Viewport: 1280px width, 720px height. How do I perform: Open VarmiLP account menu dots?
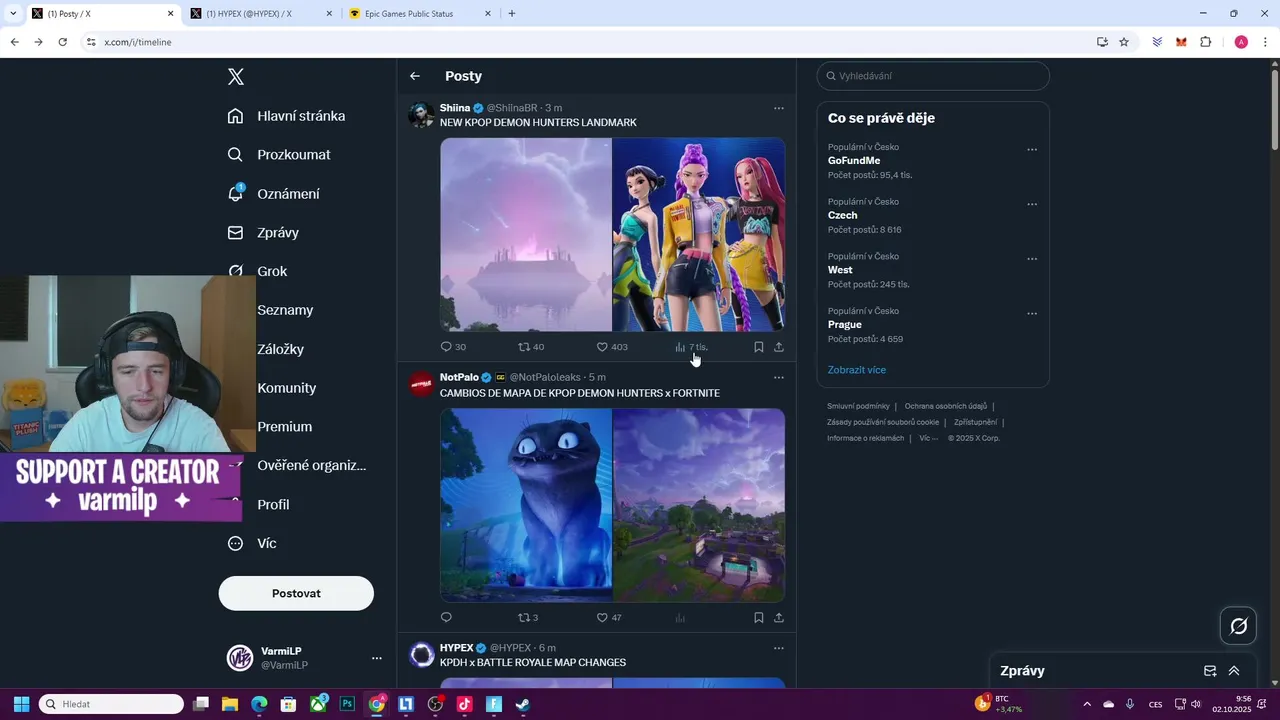(376, 658)
